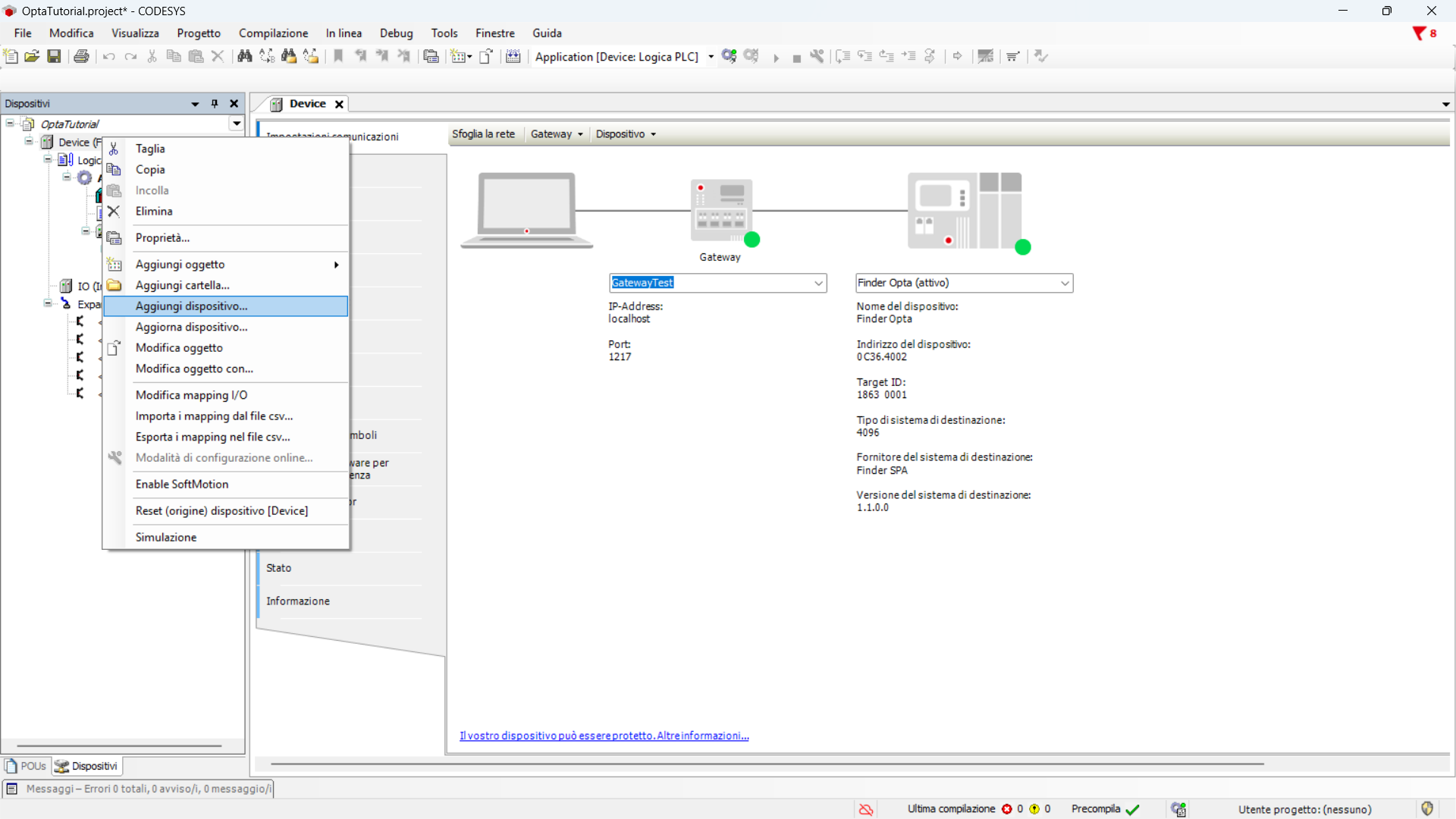This screenshot has width=1456, height=819.
Task: Click the Sfoglia la rete button
Action: click(x=483, y=134)
